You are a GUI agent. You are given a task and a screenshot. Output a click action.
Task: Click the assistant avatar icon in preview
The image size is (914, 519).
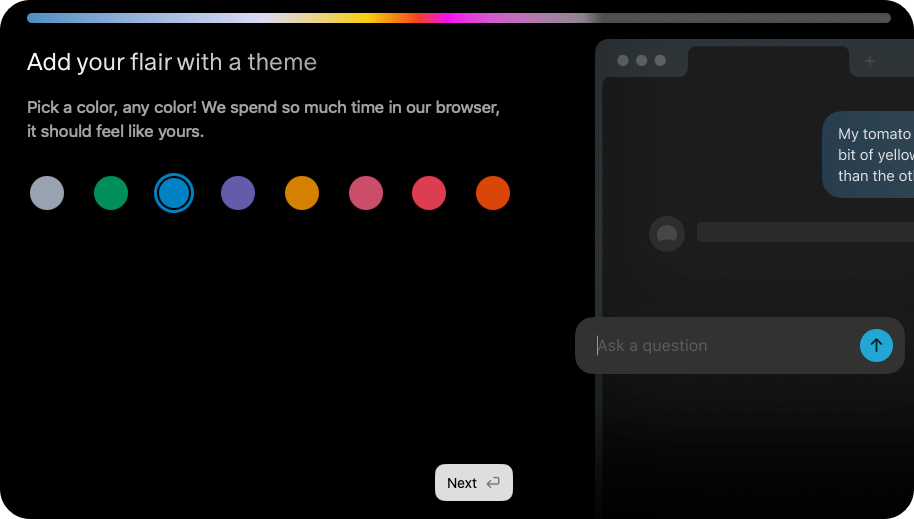667,234
